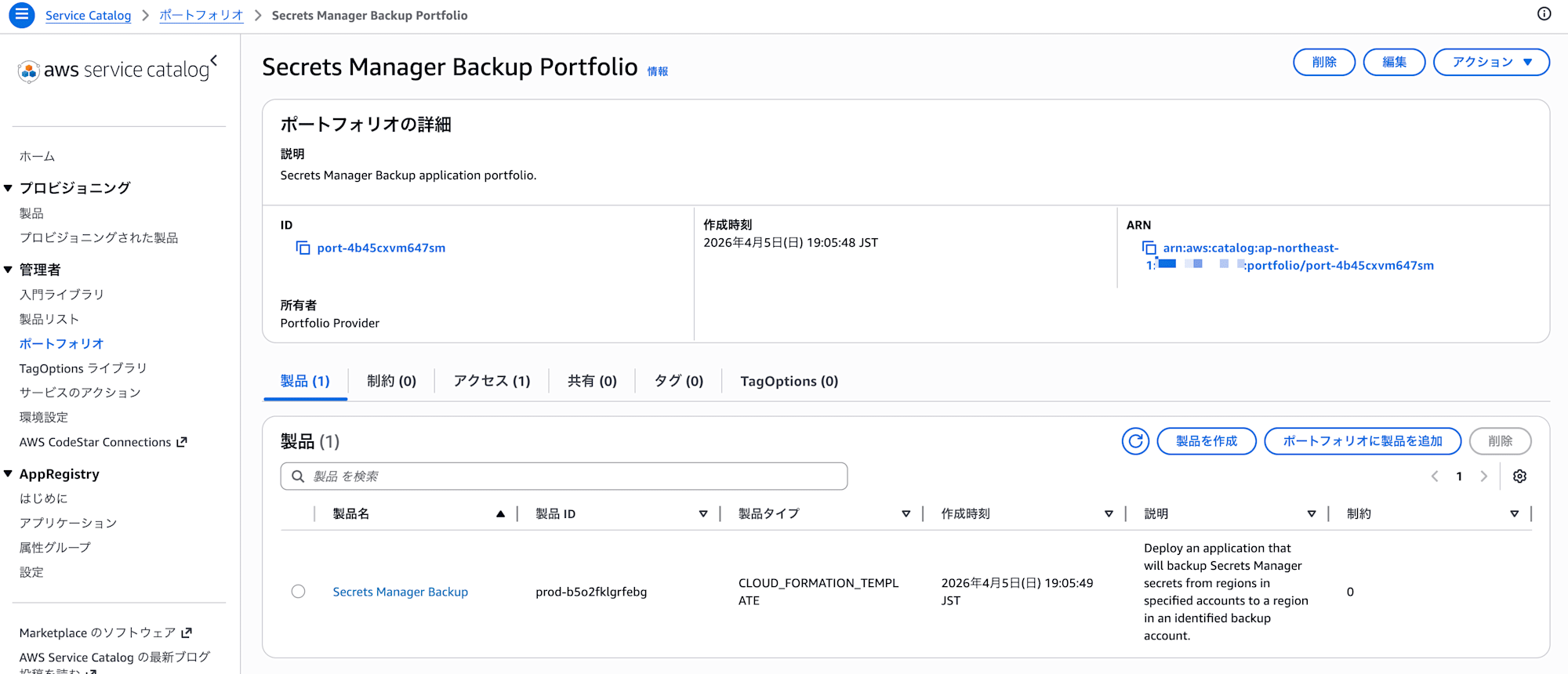Viewport: 1568px width, 674px height.
Task: Open the アクション dropdown menu
Action: click(1490, 62)
